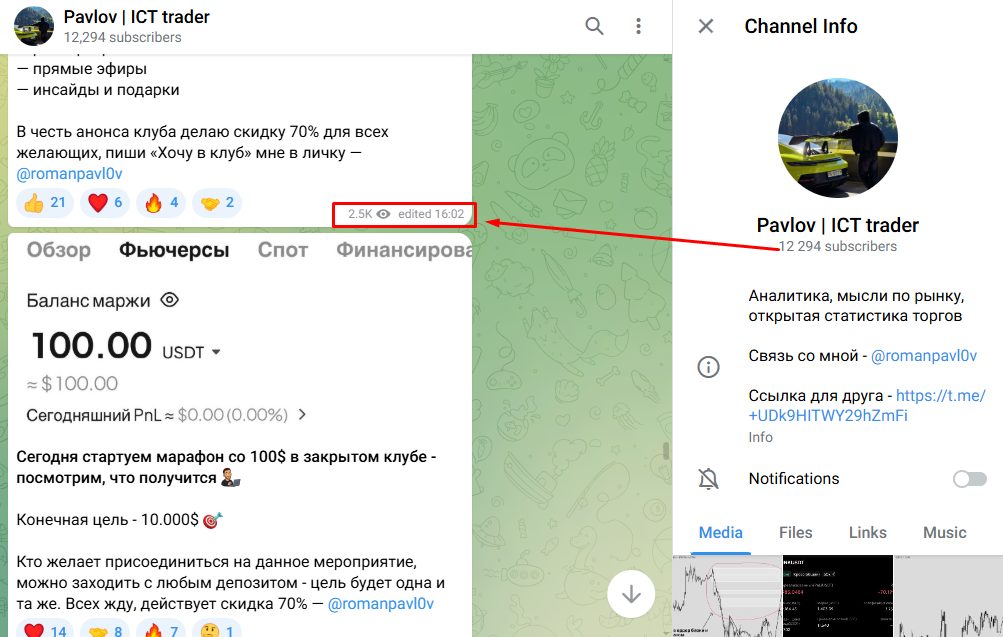Screen dimensions: 1003x637
Task: Toggle the Notifications switch
Action: point(969,479)
